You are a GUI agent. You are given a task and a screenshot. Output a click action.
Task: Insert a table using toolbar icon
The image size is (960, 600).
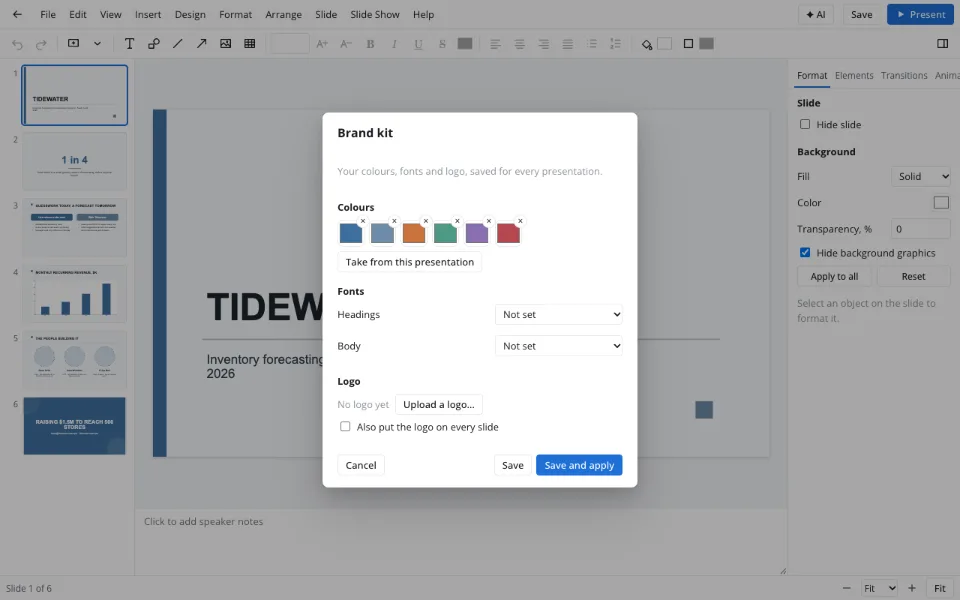point(250,43)
